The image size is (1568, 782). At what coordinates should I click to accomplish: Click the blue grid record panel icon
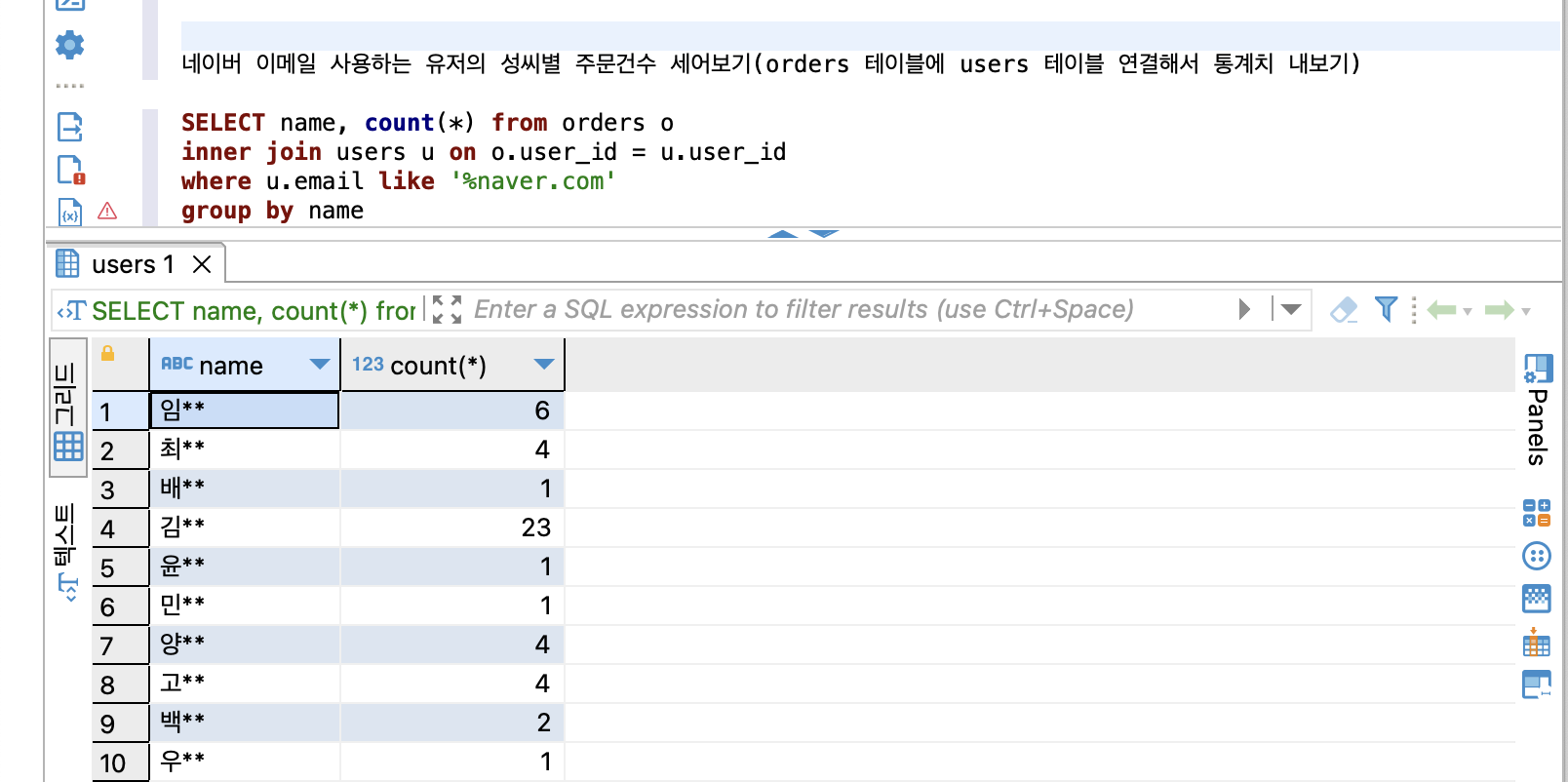point(1537,599)
